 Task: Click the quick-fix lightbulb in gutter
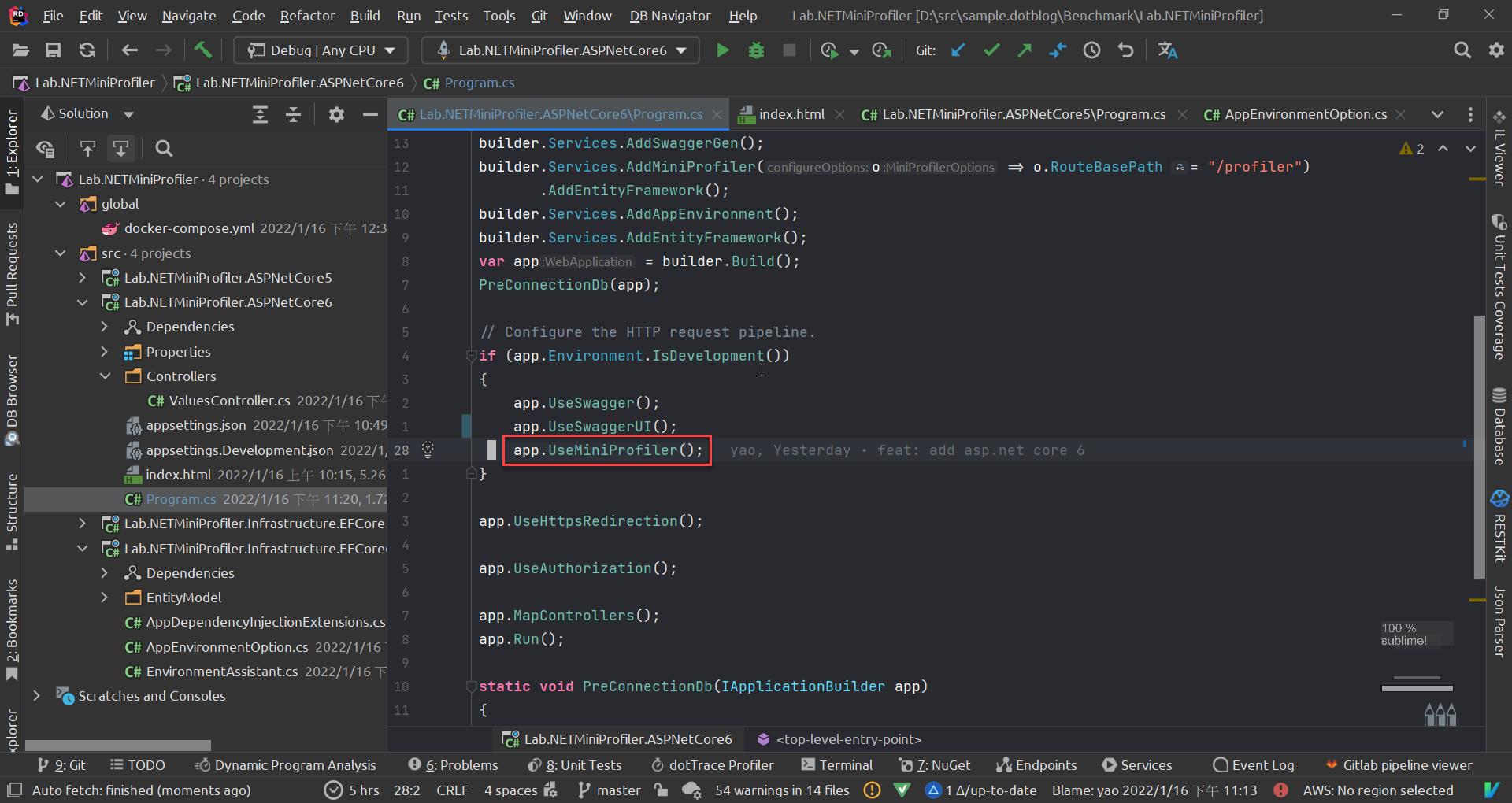(x=428, y=450)
